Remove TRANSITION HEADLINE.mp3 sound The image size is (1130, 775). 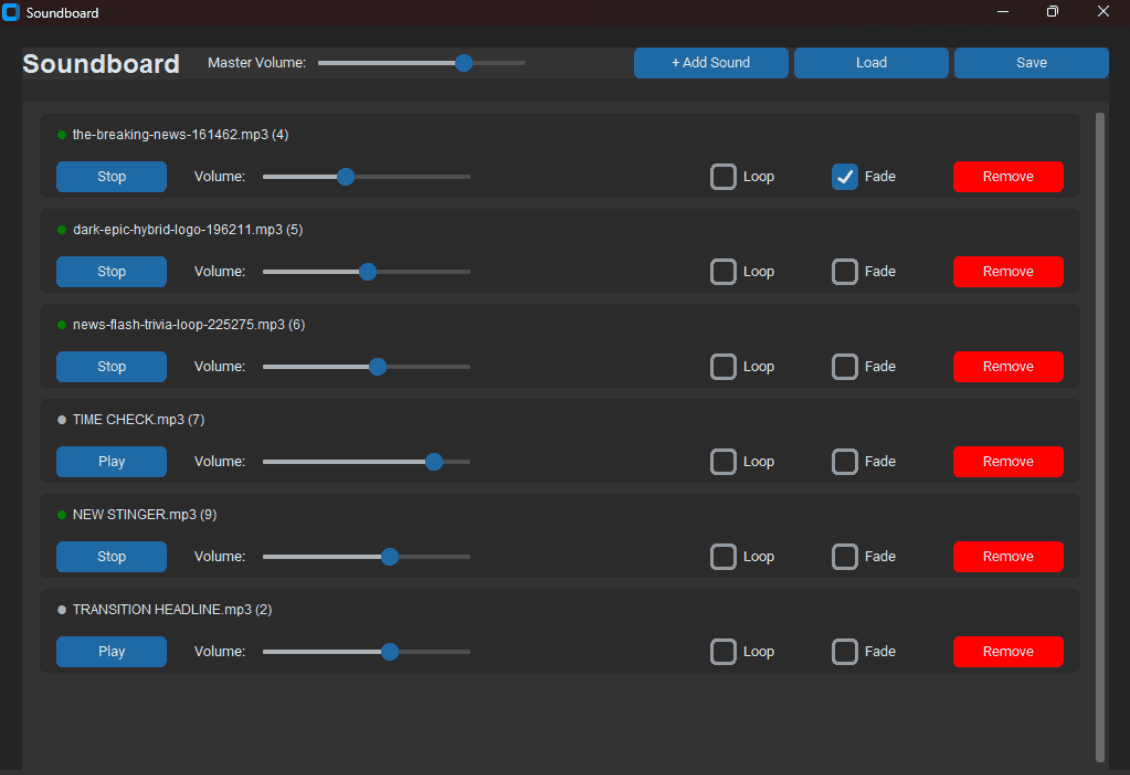1007,652
